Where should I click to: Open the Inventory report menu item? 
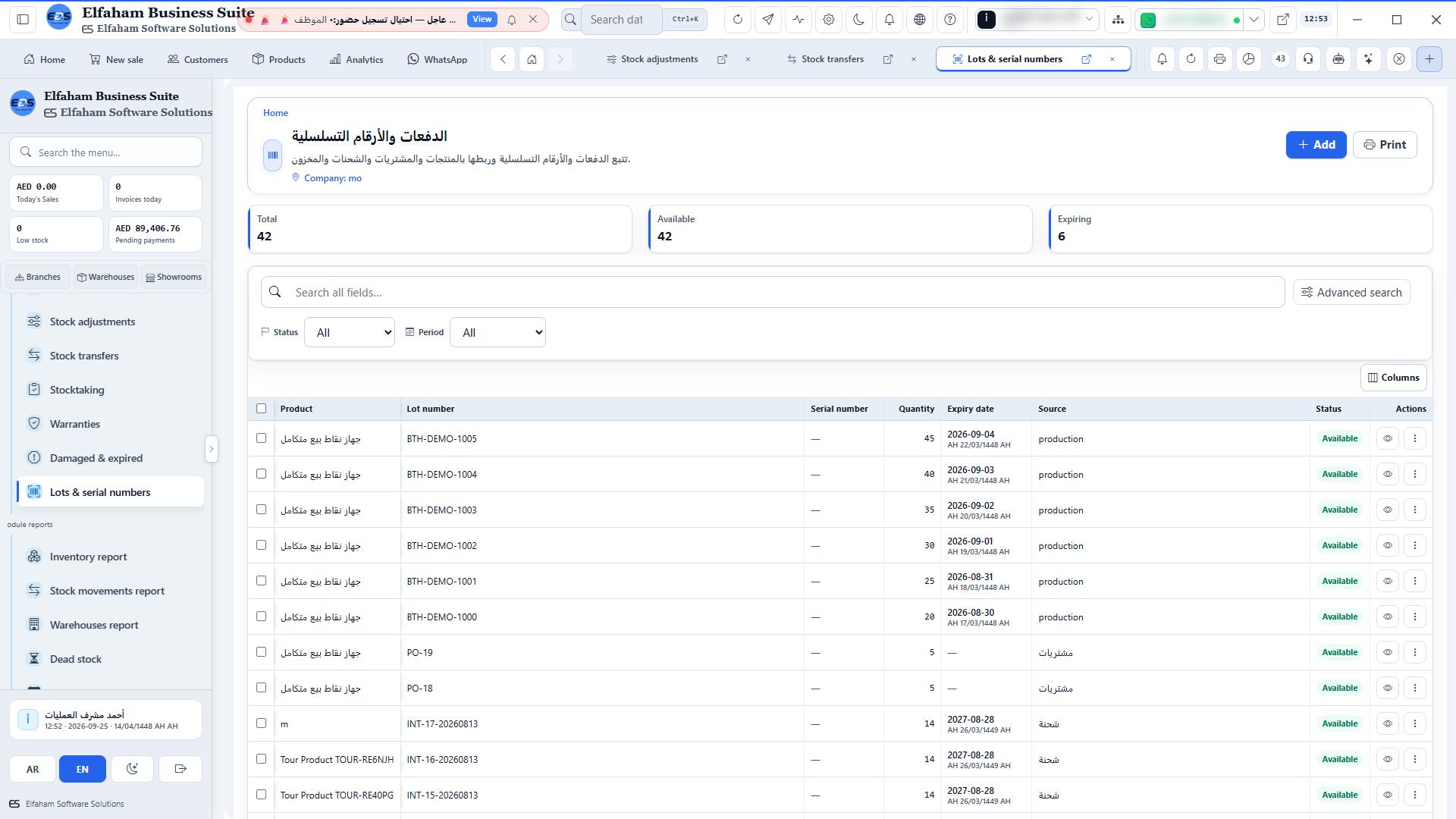(x=110, y=557)
